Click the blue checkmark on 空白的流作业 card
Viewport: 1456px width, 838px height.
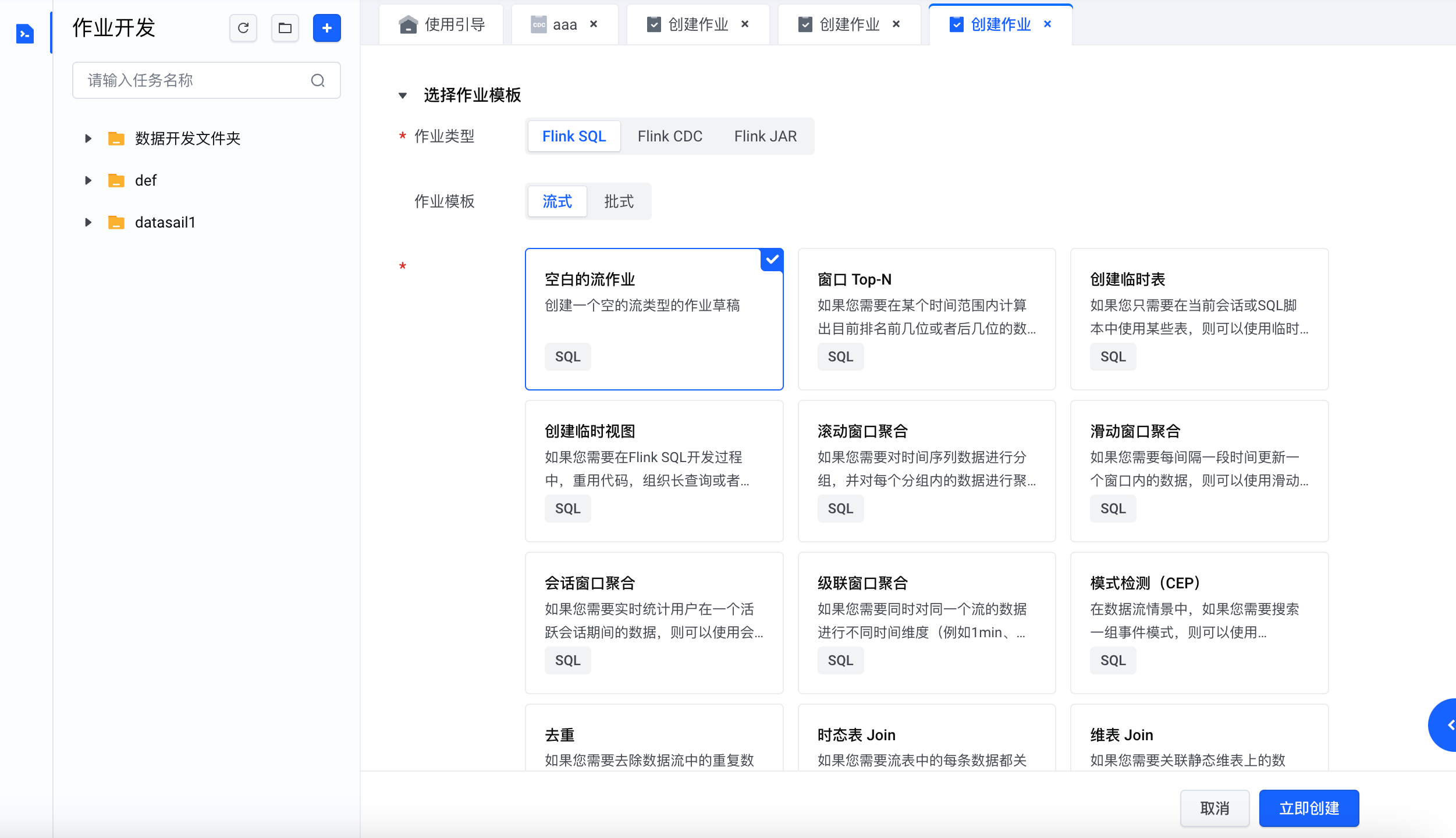[x=772, y=260]
